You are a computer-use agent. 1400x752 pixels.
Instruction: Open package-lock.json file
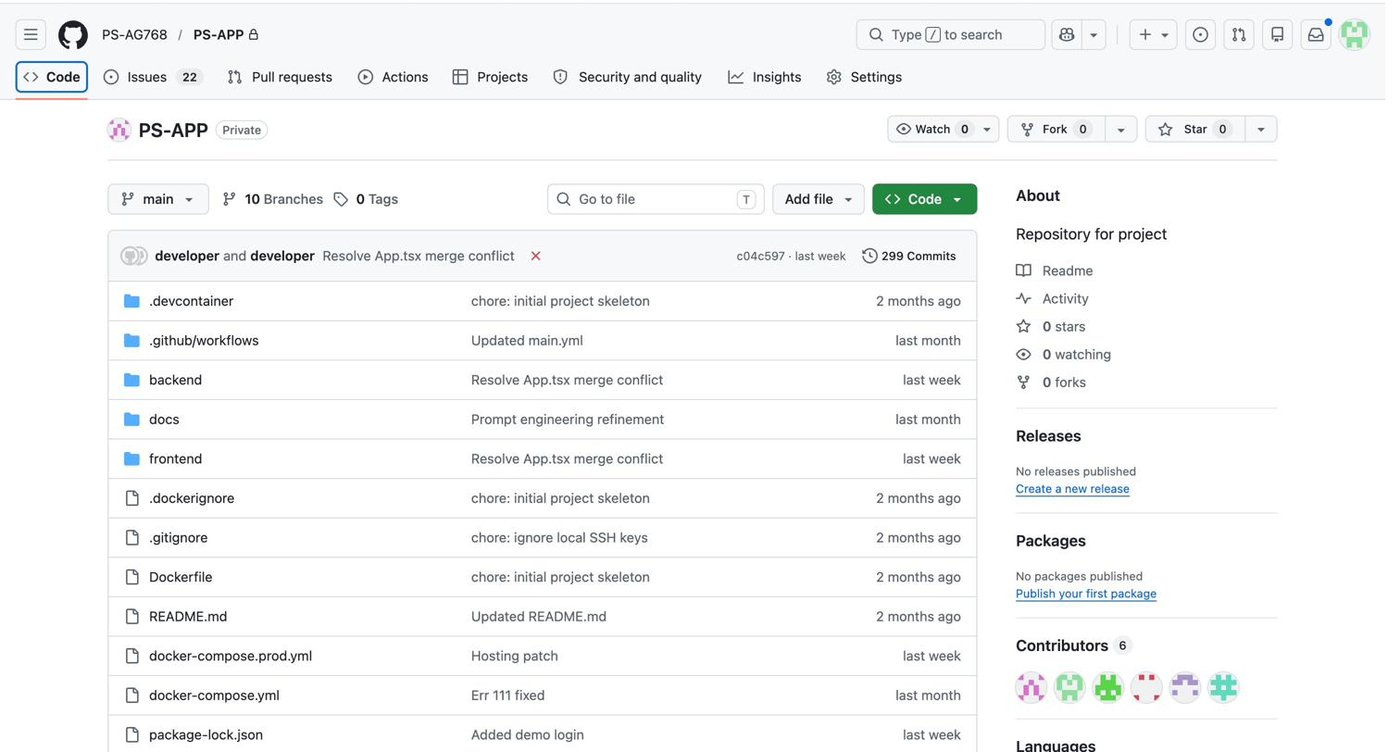coord(206,735)
